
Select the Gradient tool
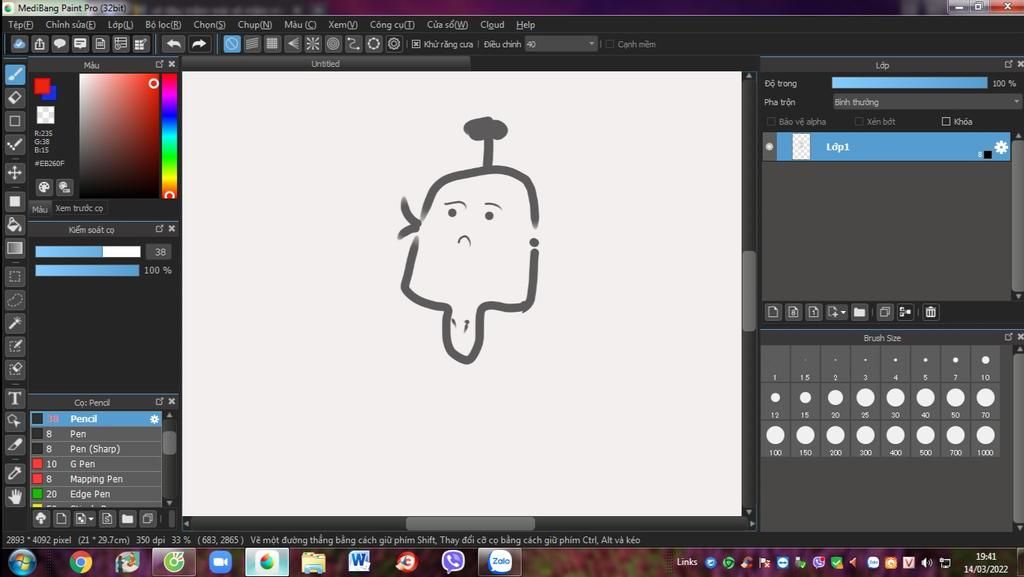15,248
